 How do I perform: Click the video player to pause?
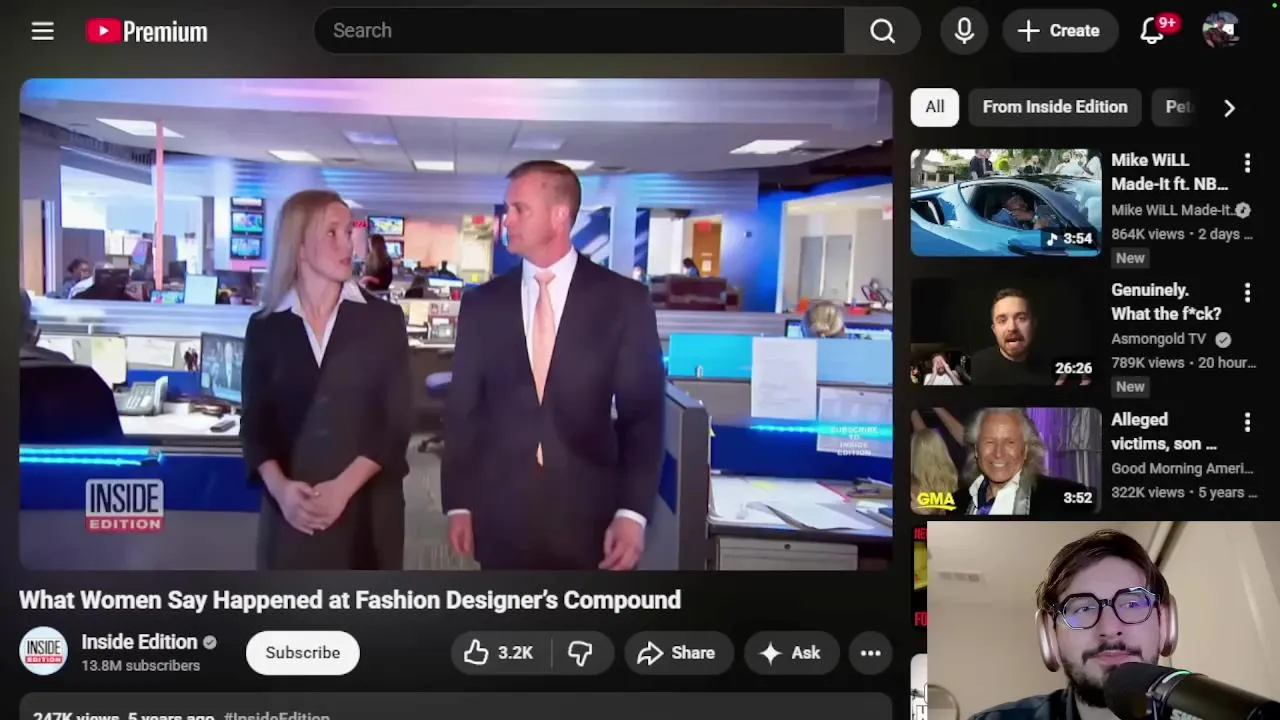tap(456, 324)
